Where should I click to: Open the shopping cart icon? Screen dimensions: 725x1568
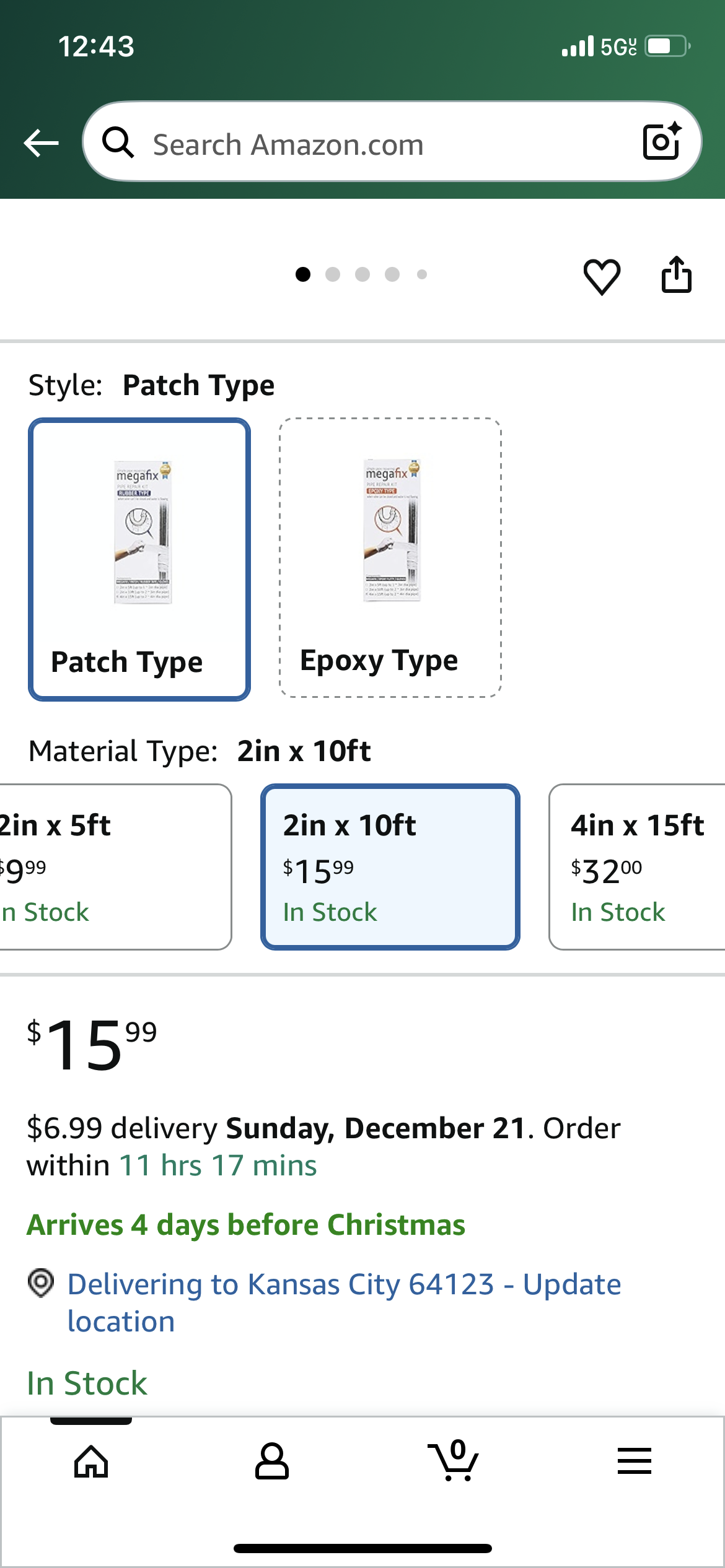[454, 1461]
